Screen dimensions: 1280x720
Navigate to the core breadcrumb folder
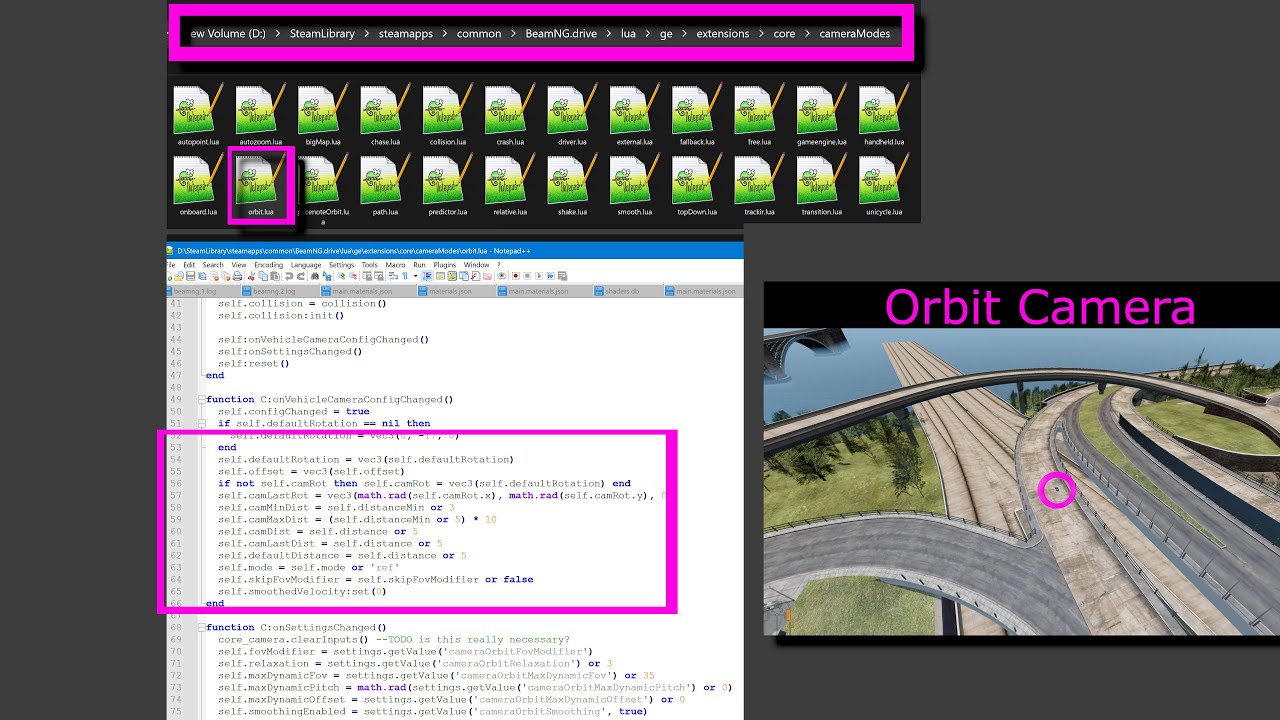click(784, 33)
